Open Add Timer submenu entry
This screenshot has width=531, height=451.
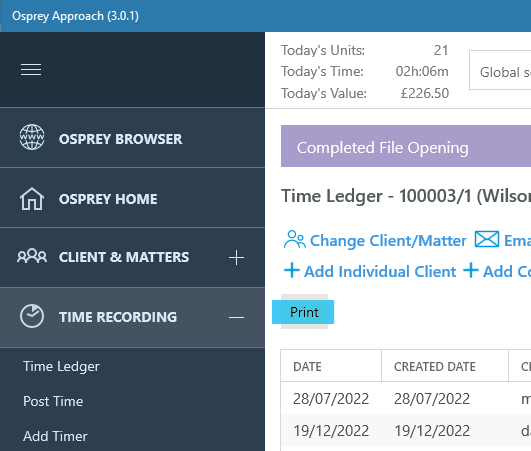pos(55,436)
